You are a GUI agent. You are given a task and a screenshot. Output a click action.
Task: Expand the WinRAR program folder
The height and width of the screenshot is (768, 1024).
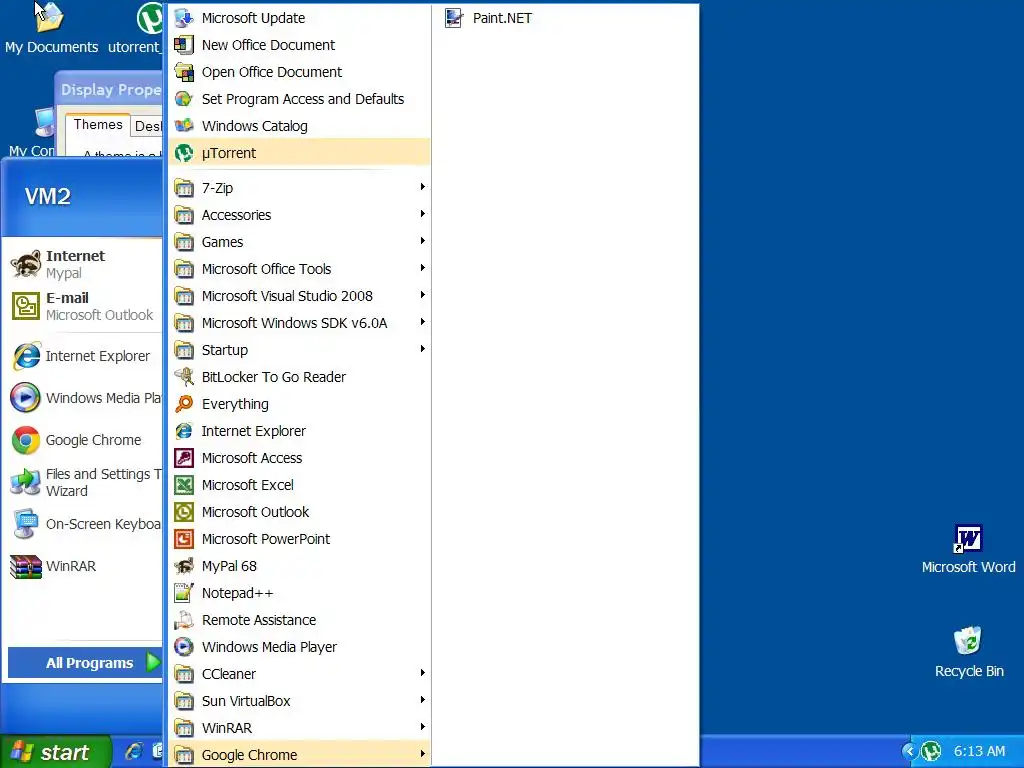(x=299, y=728)
